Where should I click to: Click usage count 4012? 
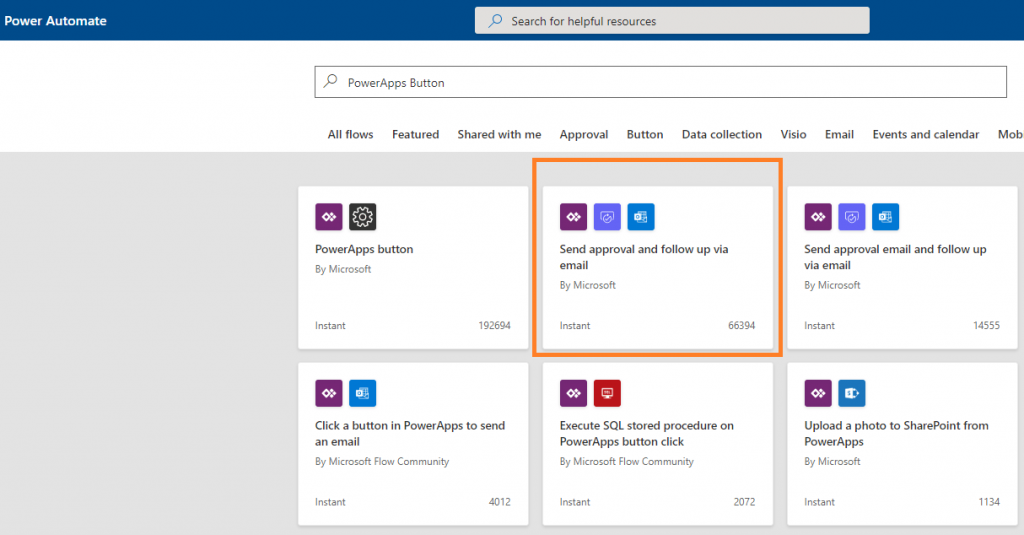(500, 502)
